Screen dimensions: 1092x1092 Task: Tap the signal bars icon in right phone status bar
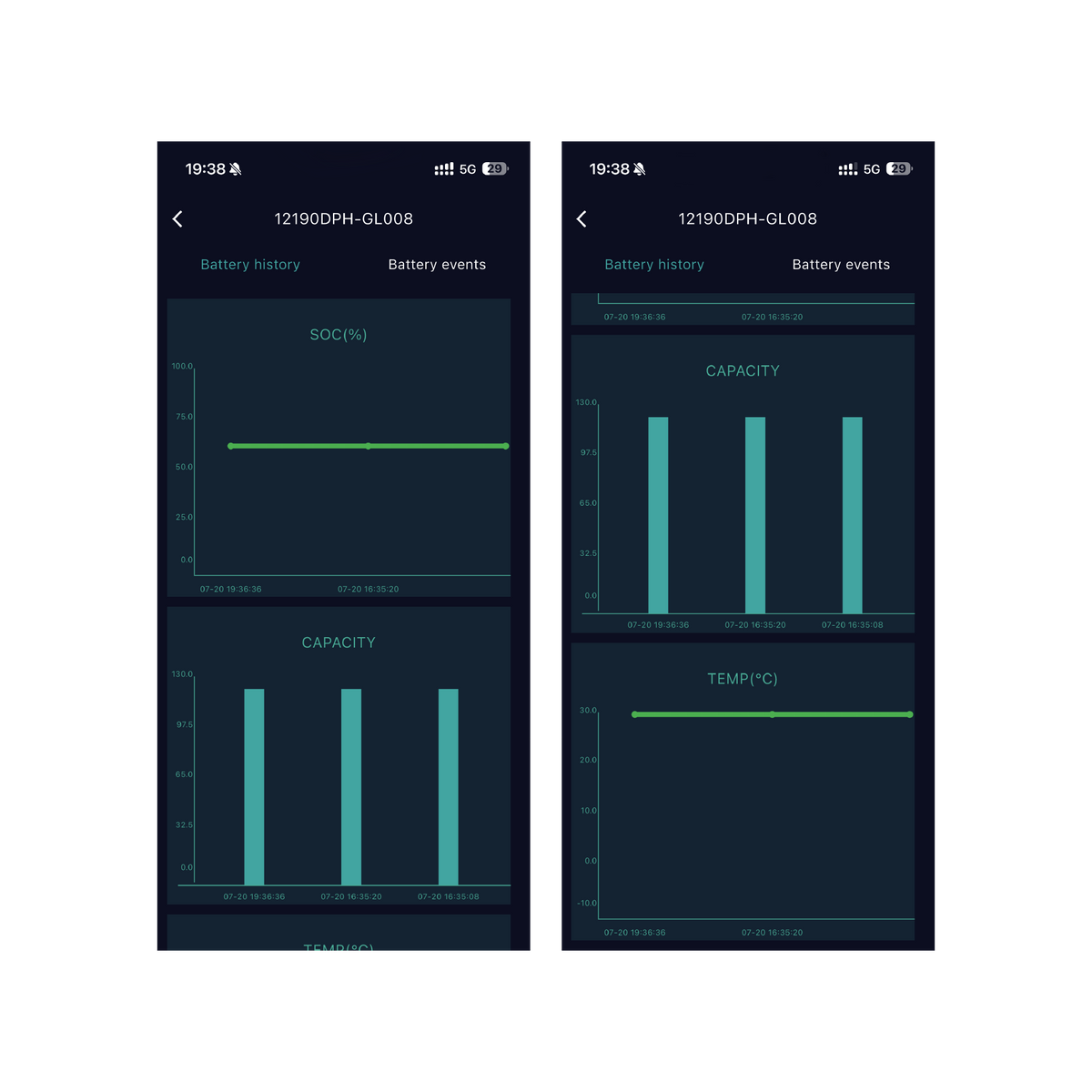pos(848,169)
